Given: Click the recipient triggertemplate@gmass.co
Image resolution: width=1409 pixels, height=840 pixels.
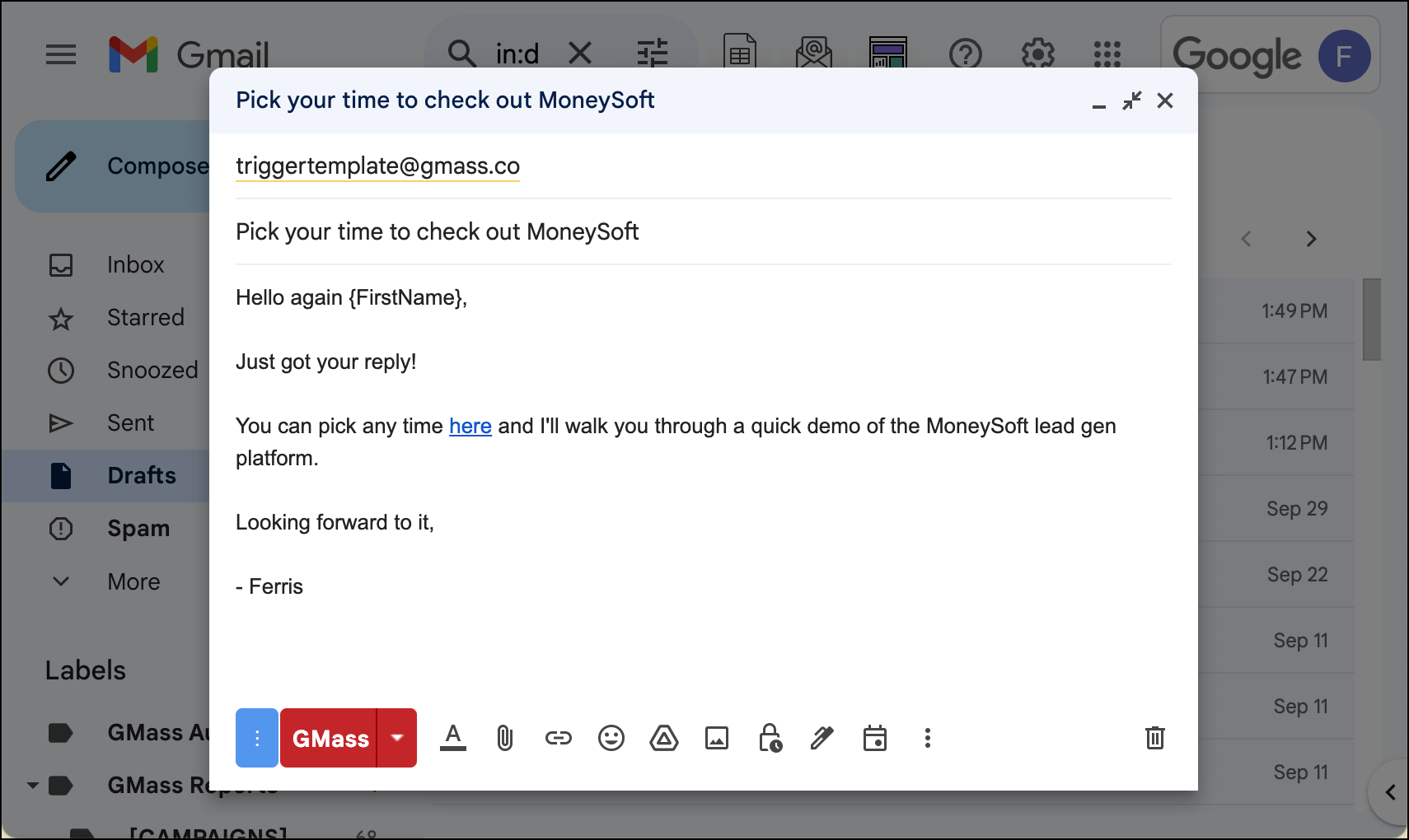Looking at the screenshot, I should (377, 166).
